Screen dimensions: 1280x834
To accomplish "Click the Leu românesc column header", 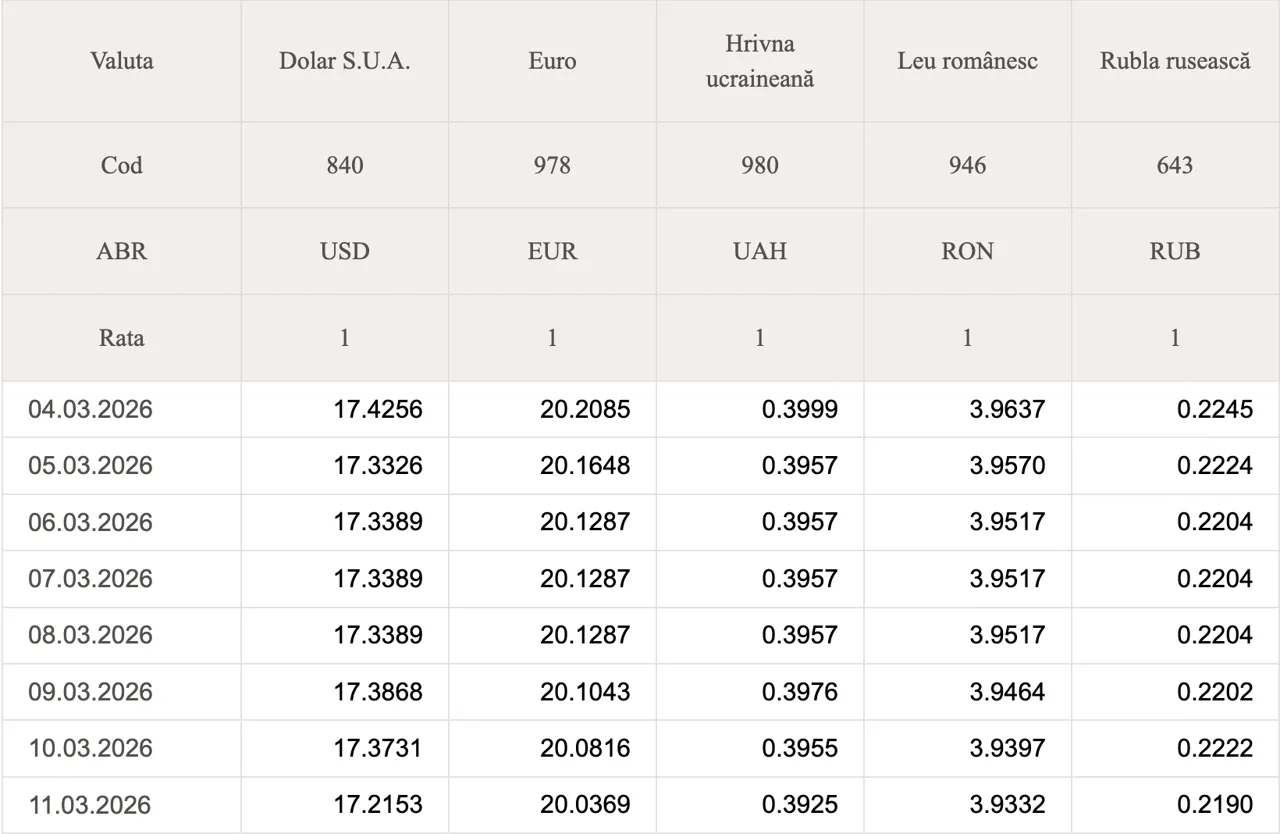I will 967,61.
